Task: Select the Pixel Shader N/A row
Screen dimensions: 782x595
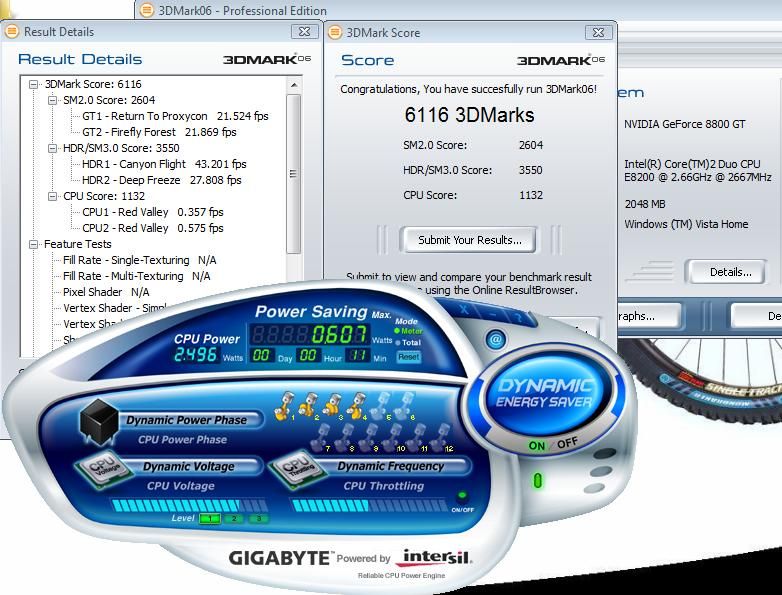Action: tap(106, 292)
